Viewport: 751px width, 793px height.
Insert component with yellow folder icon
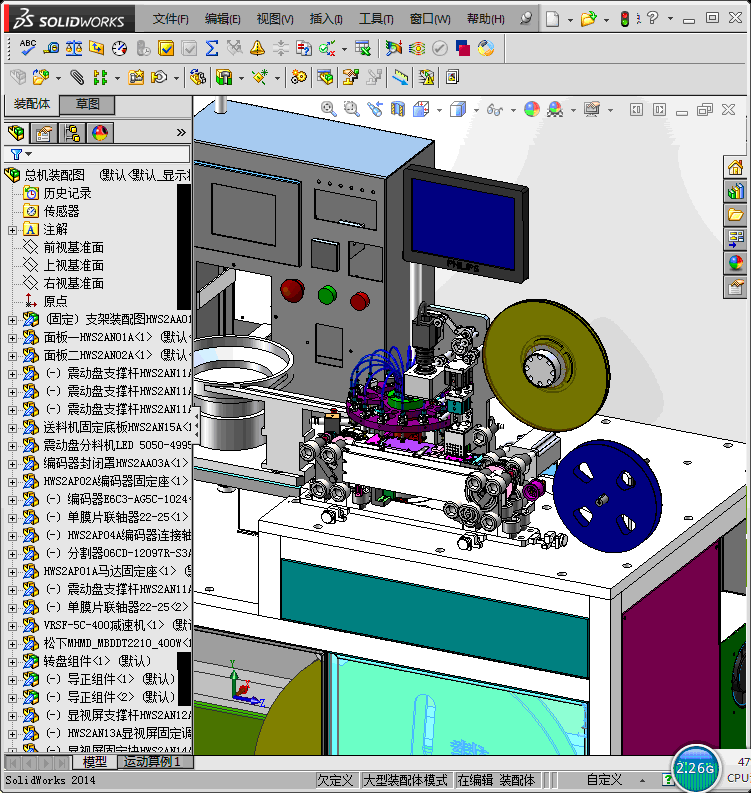pyautogui.click(x=41, y=77)
